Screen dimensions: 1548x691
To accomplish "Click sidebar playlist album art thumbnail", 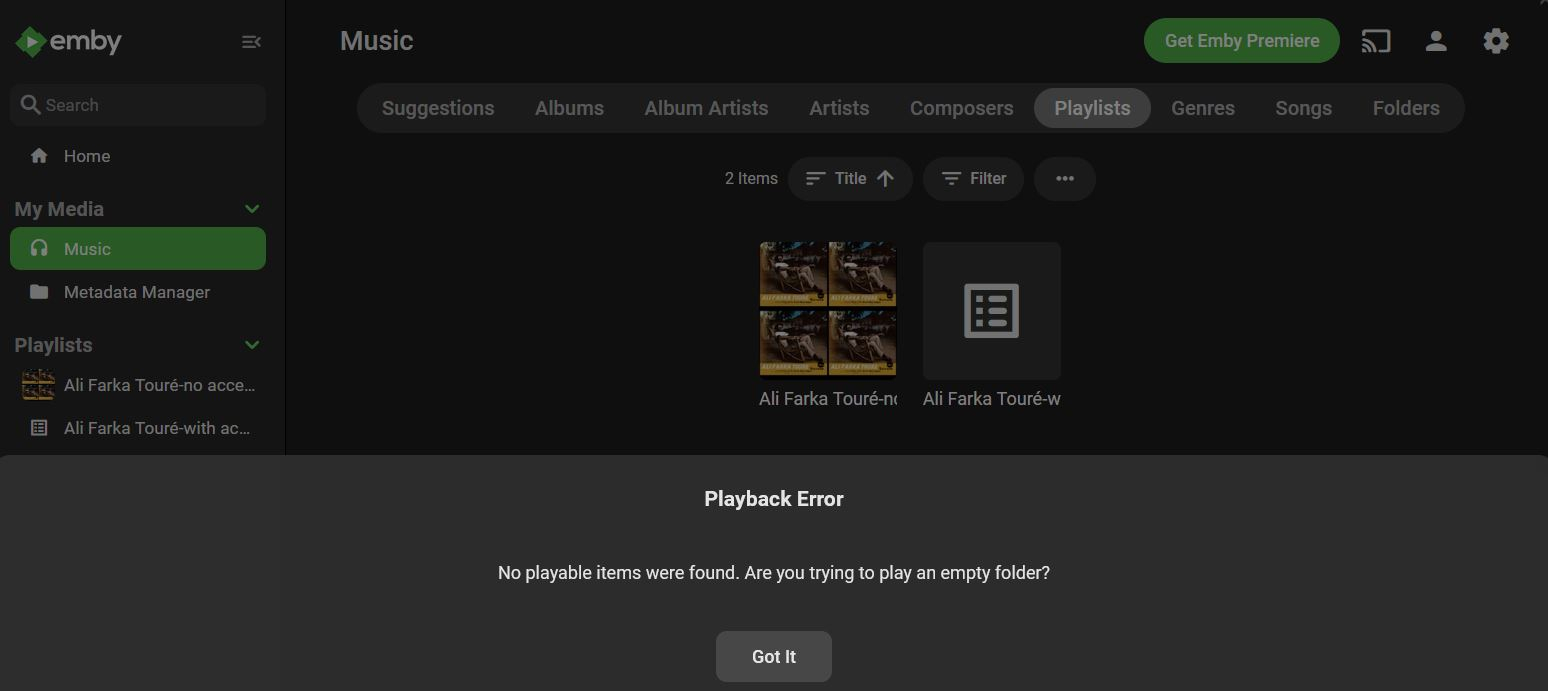I will pyautogui.click(x=38, y=385).
